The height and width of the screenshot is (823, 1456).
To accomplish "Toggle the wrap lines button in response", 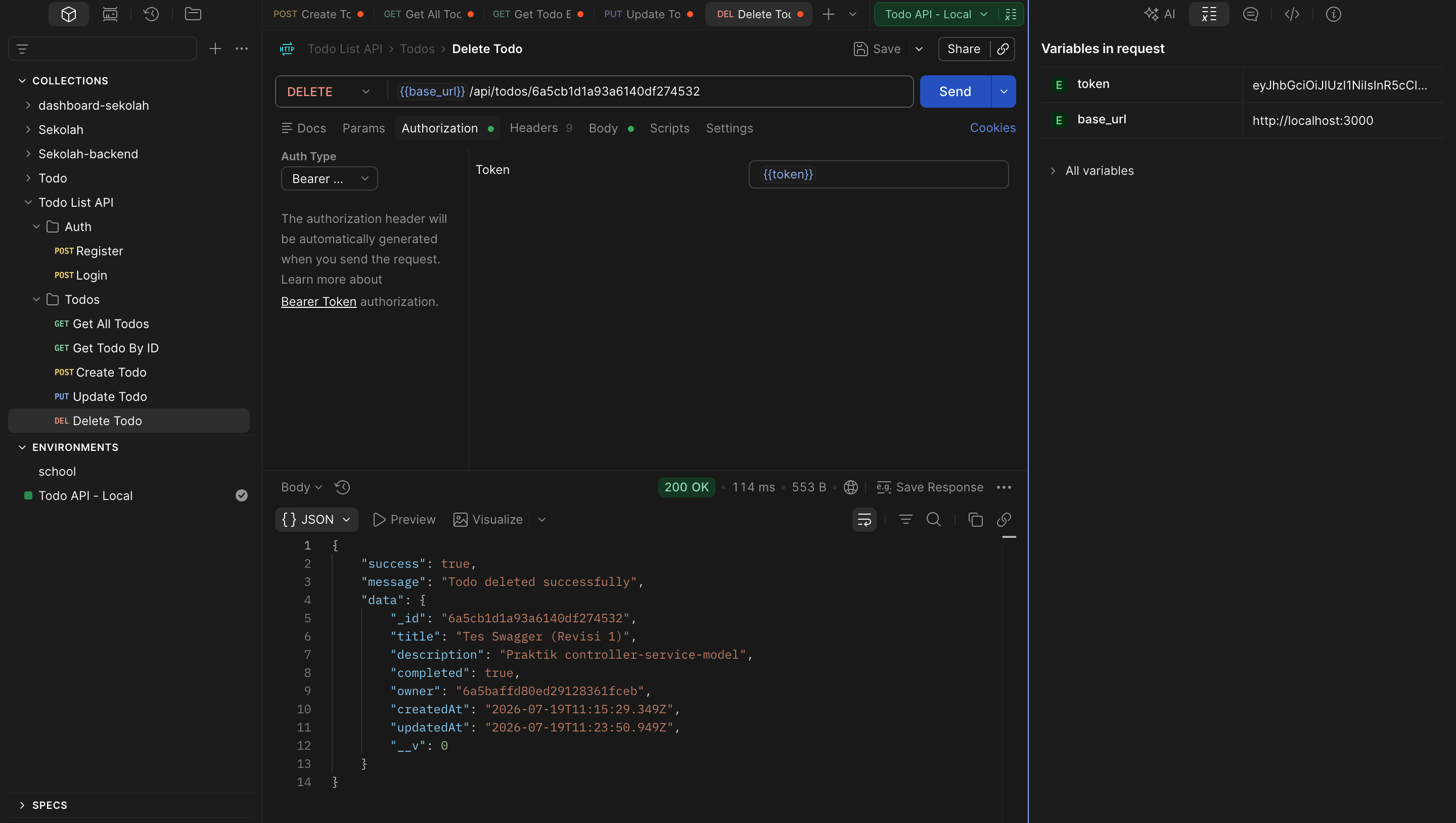I will [864, 520].
